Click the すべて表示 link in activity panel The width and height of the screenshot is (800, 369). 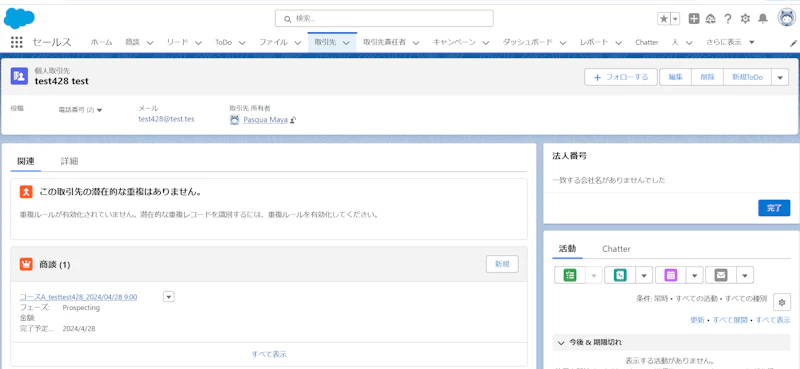click(773, 320)
